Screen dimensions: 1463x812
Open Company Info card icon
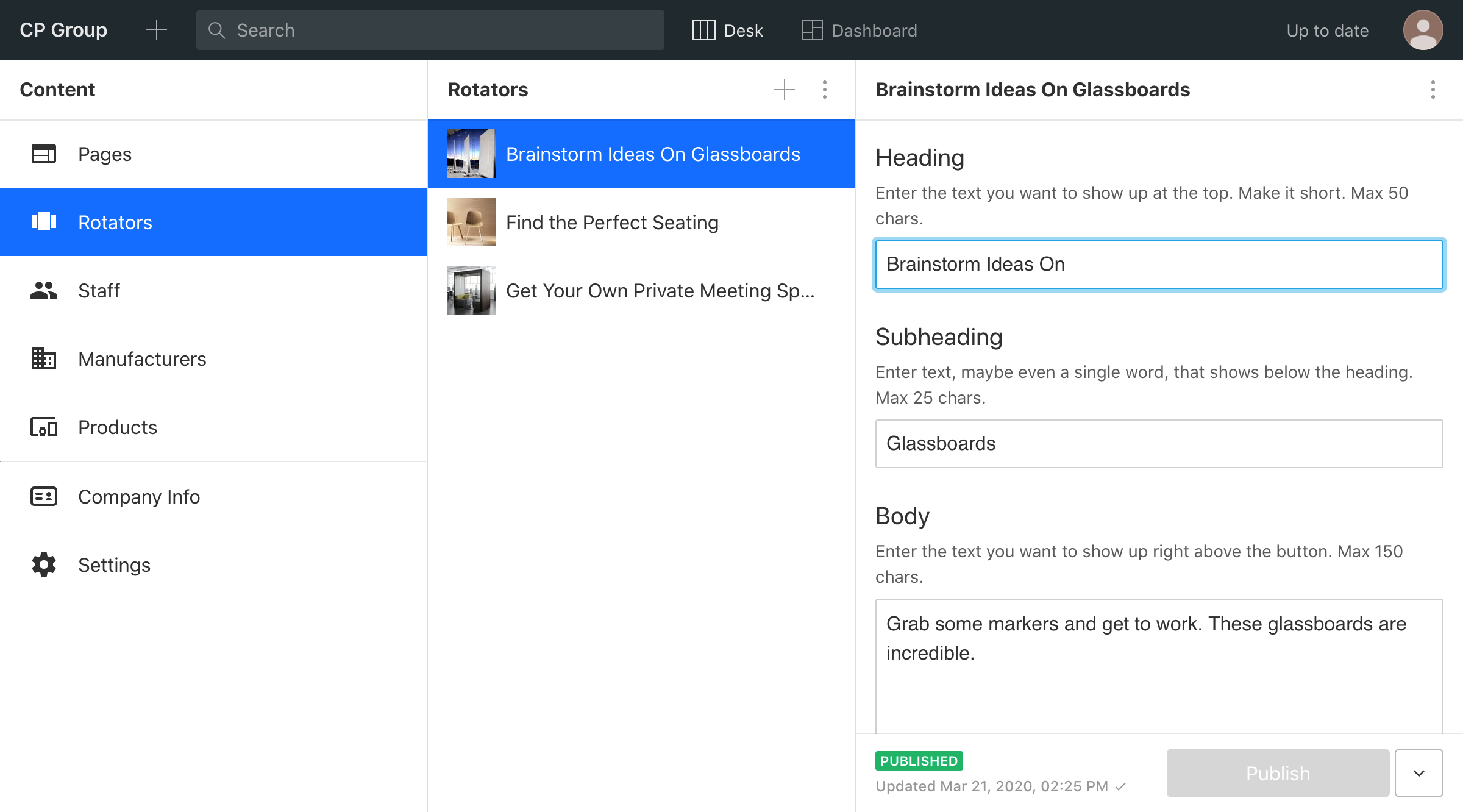coord(44,497)
